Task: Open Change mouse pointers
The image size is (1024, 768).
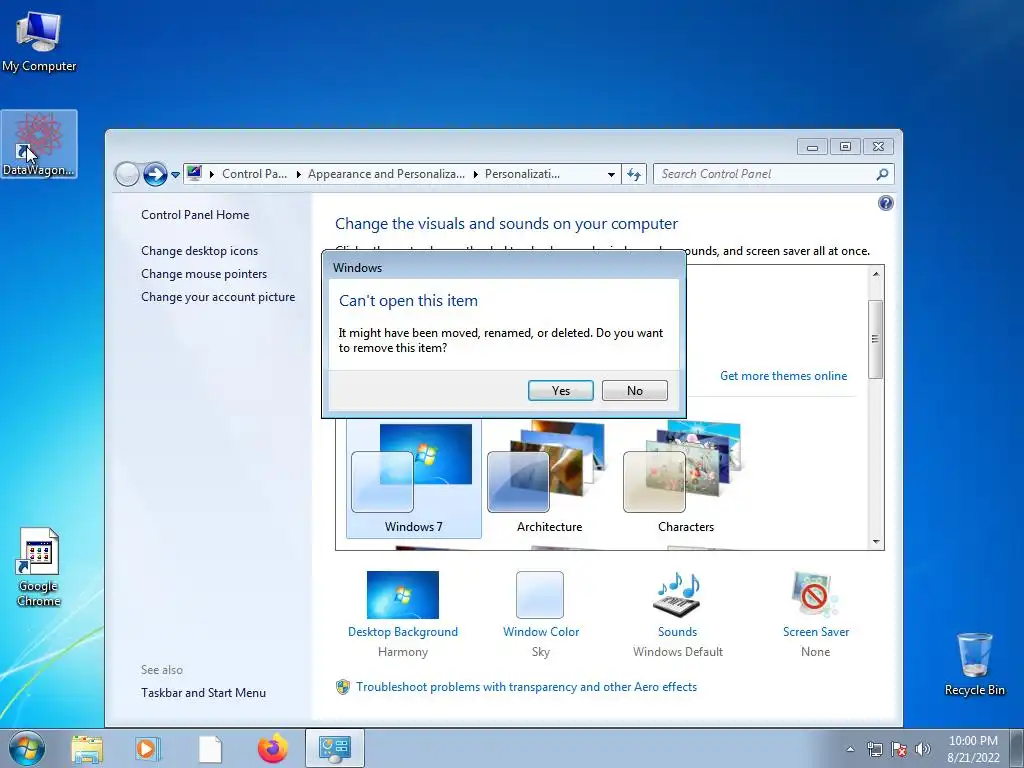Action: click(x=204, y=274)
